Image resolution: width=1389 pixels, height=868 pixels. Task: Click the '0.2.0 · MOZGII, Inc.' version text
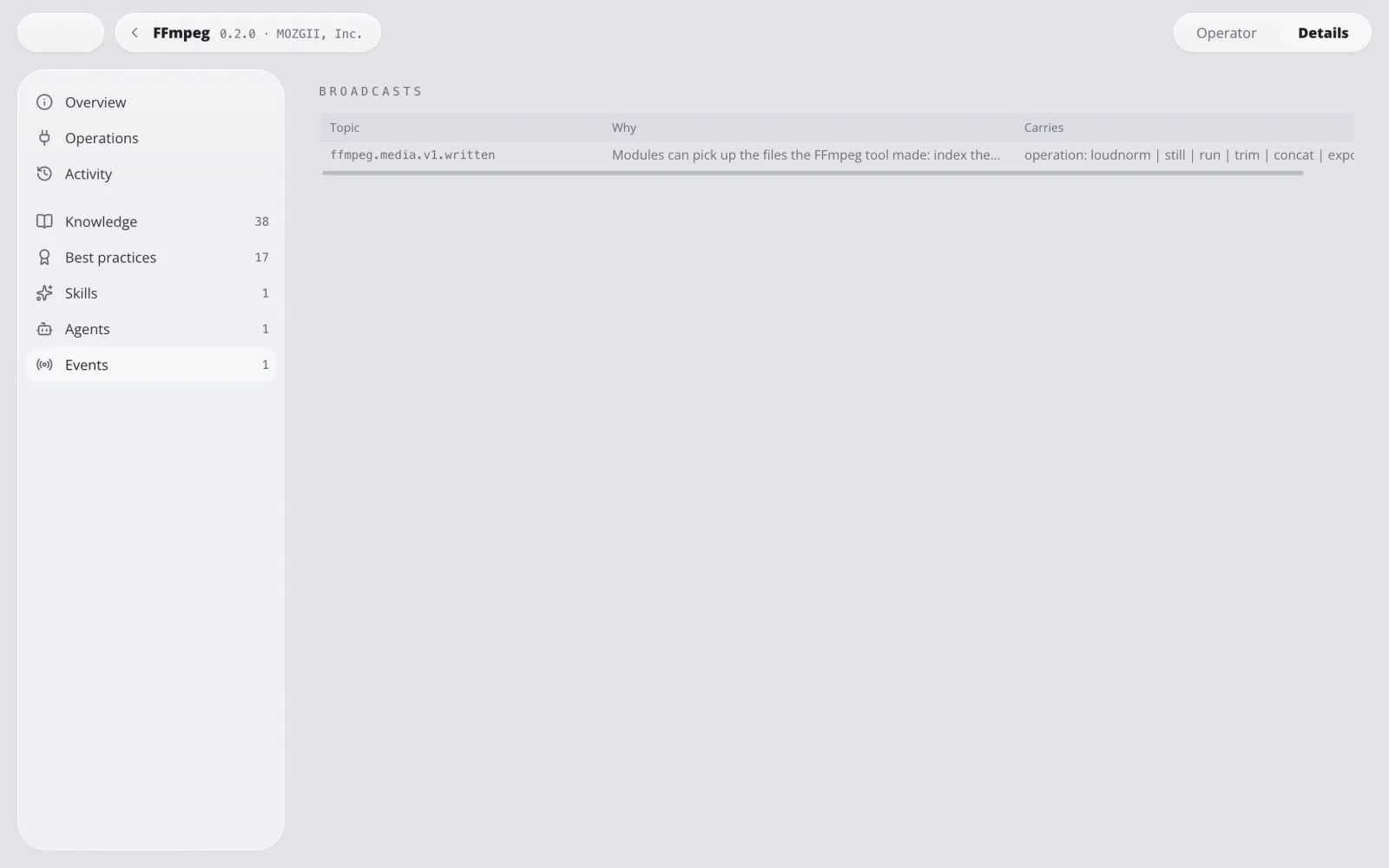pyautogui.click(x=291, y=34)
